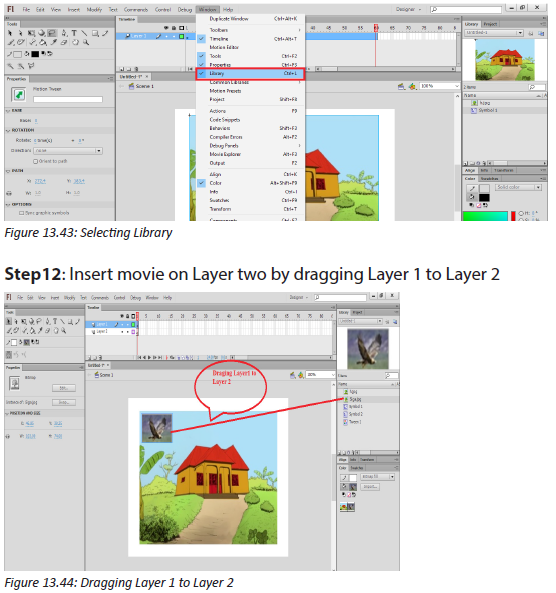
Task: Click black fill color swatch in upper Tools panel
Action: click(35, 54)
